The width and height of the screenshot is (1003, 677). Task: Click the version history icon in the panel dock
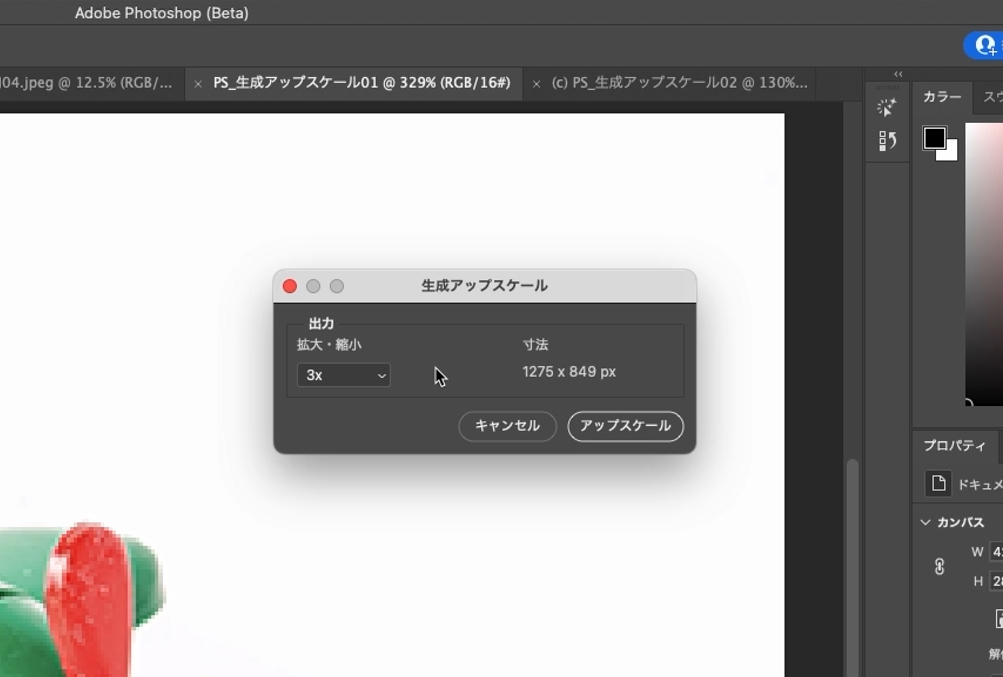886,140
